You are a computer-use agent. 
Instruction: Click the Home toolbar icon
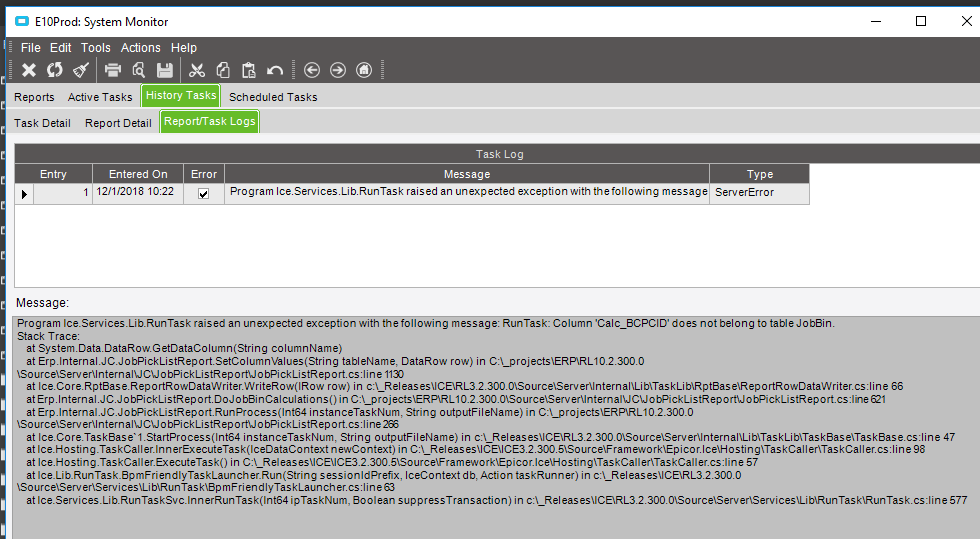(x=364, y=70)
